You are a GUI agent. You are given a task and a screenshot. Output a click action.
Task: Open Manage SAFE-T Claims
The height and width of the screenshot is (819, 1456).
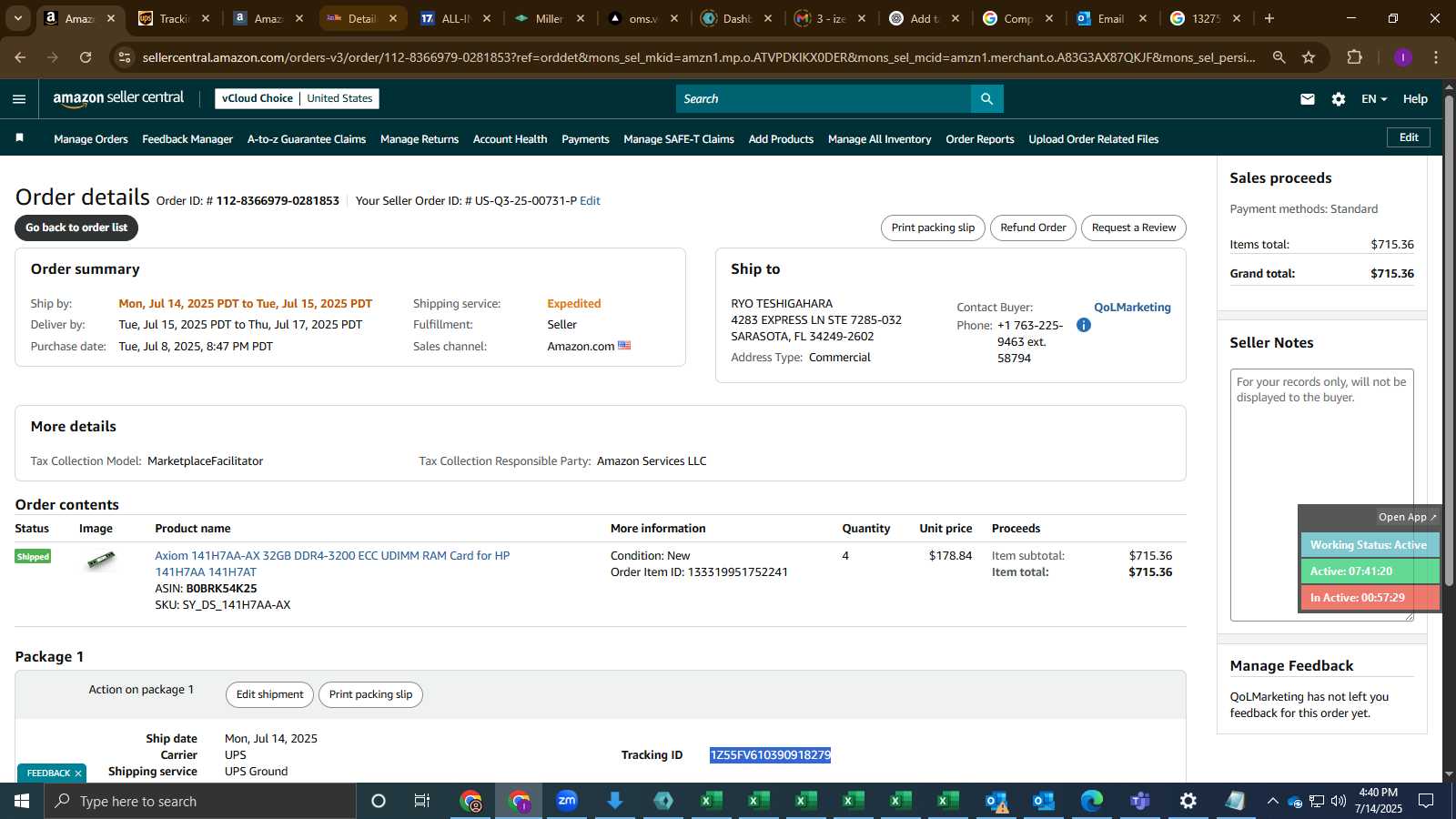[679, 139]
